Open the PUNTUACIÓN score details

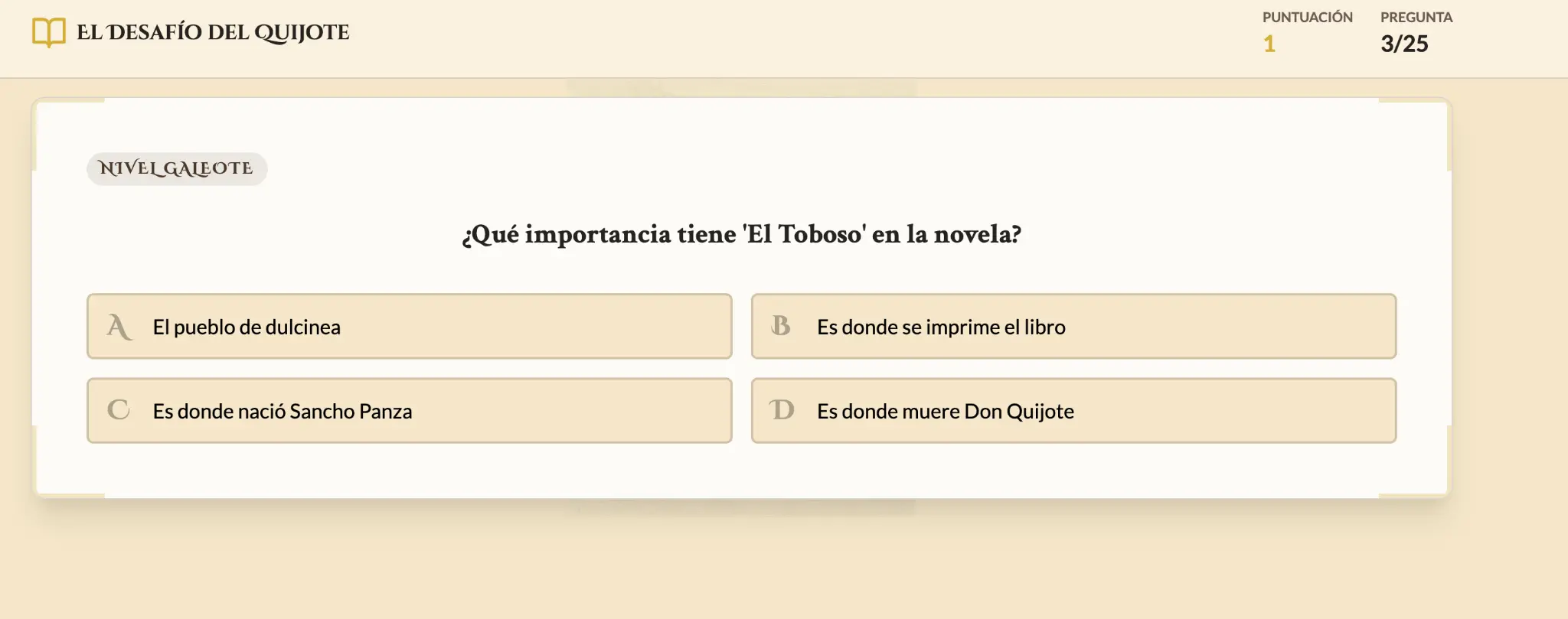[x=1308, y=31]
